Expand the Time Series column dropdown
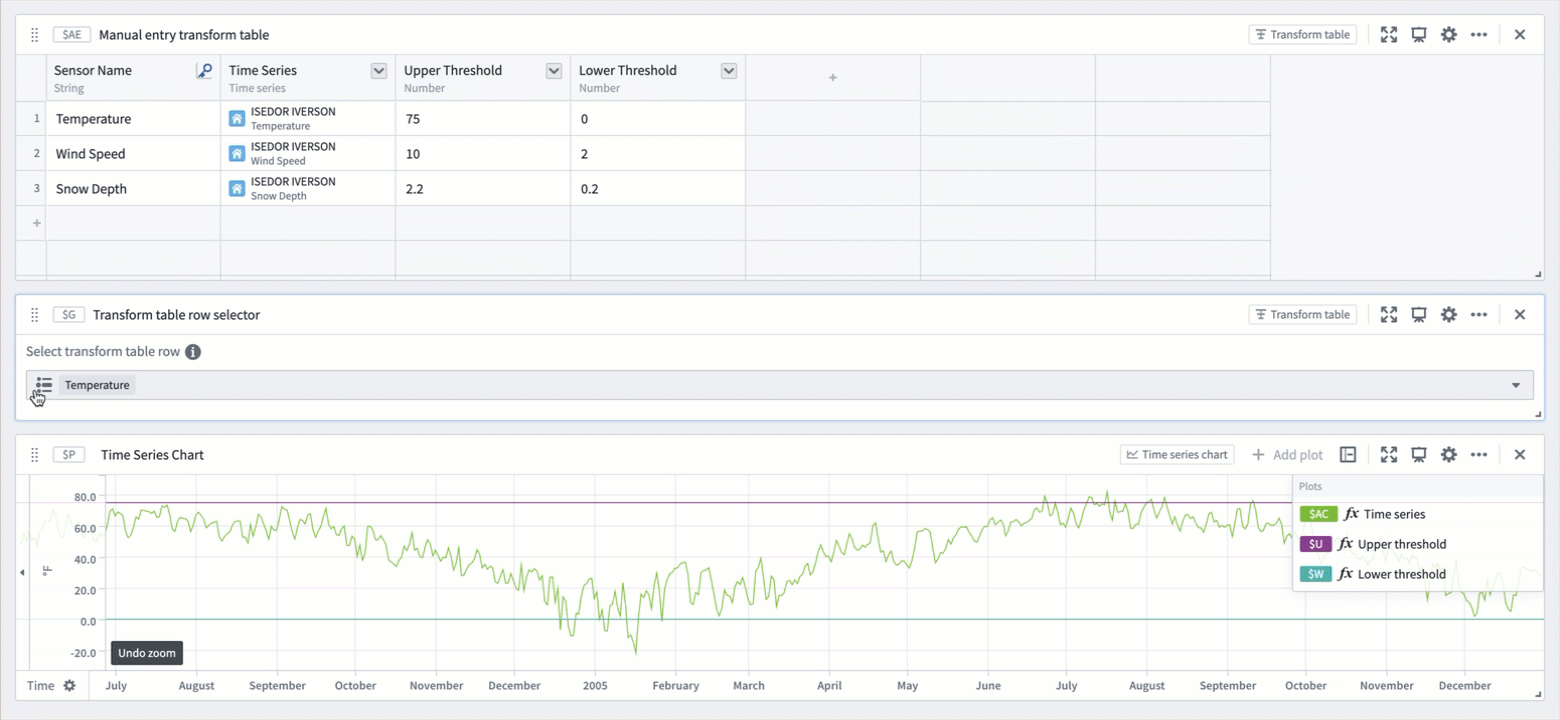The height and width of the screenshot is (720, 1560). (x=379, y=71)
